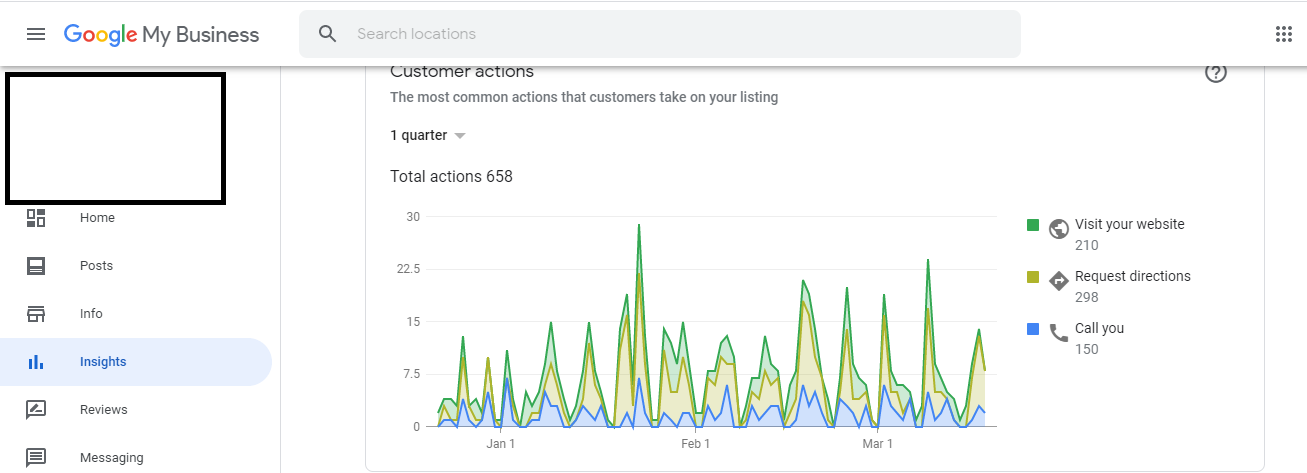Open help for Customer actions
Image resolution: width=1307 pixels, height=473 pixels.
click(x=1216, y=73)
